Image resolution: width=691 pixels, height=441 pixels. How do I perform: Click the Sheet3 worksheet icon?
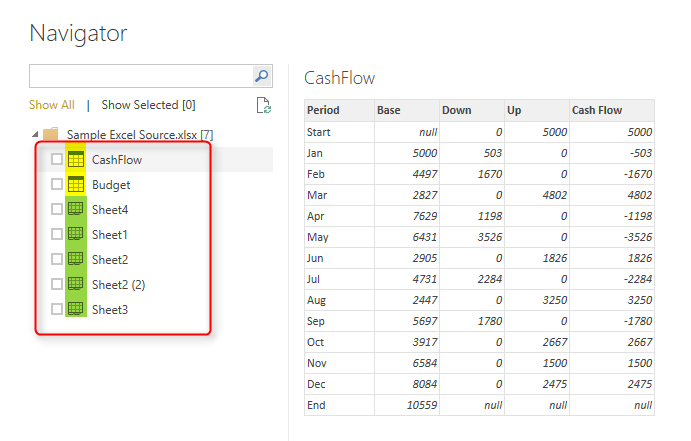pyautogui.click(x=75, y=309)
